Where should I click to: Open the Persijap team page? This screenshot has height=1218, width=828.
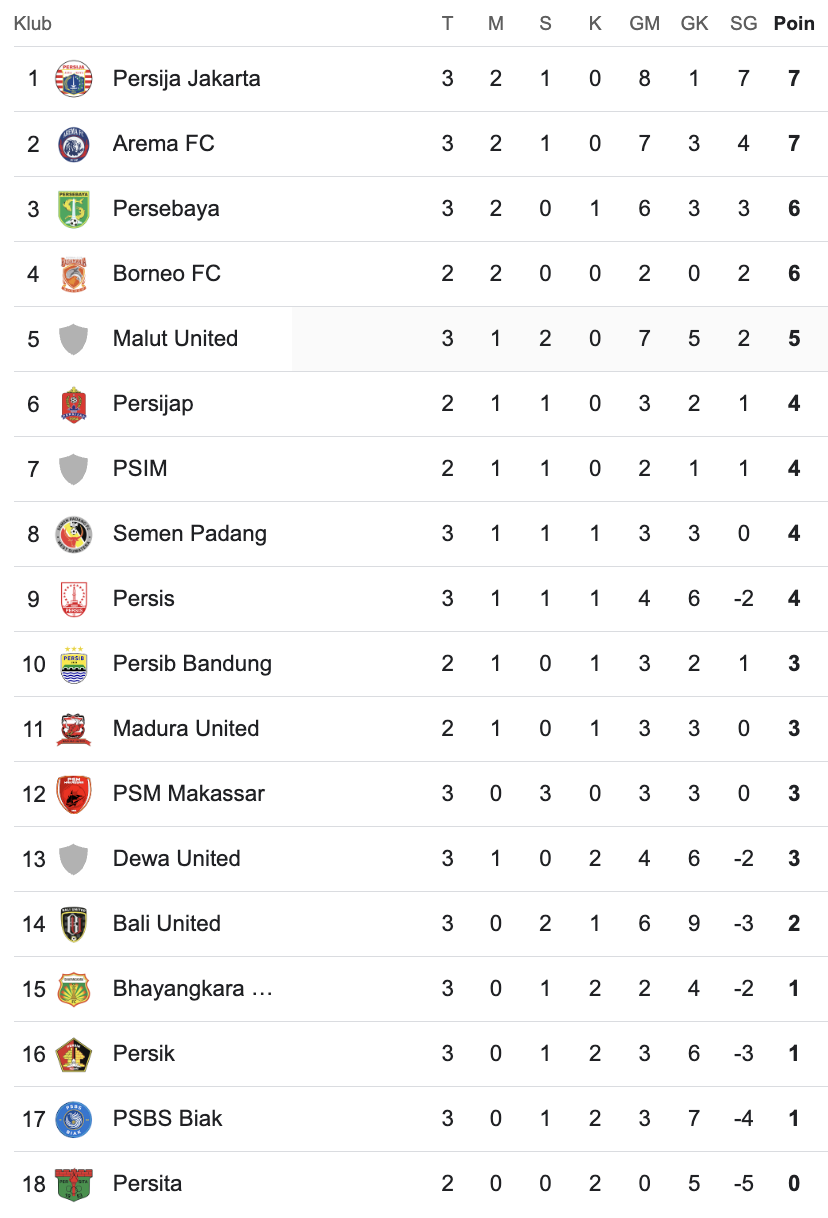click(153, 404)
